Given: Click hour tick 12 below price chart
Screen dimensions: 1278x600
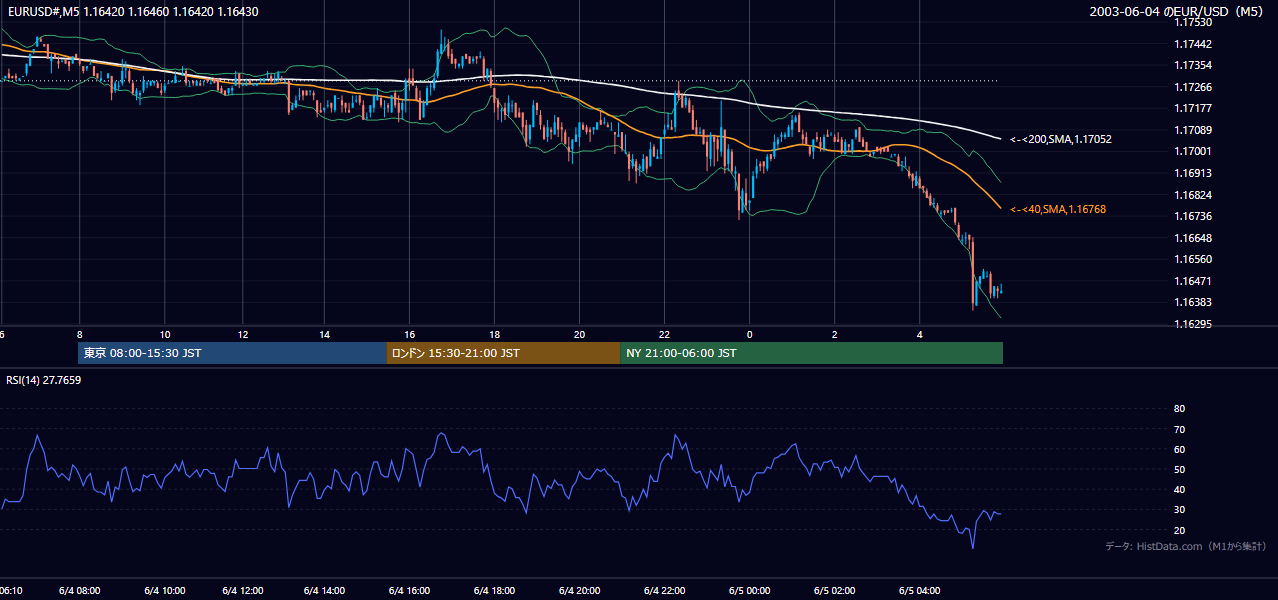Looking at the screenshot, I should [242, 334].
